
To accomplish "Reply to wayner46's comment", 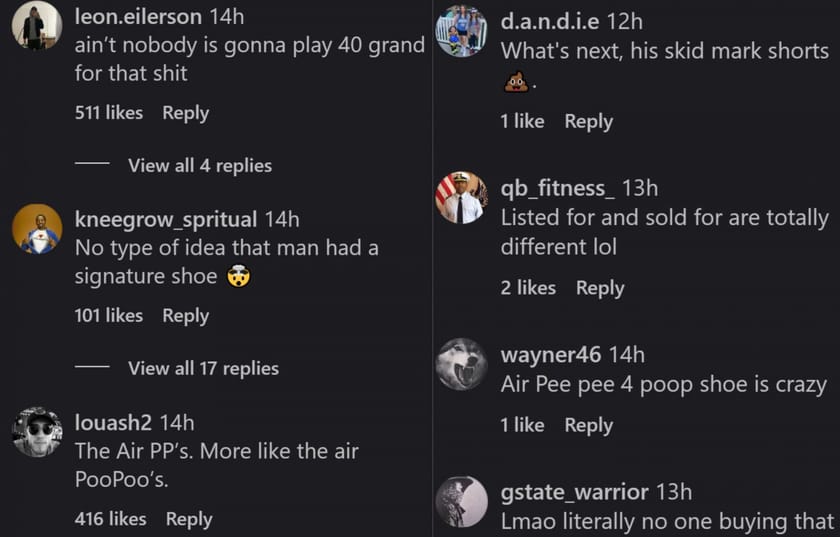I will click(x=588, y=426).
